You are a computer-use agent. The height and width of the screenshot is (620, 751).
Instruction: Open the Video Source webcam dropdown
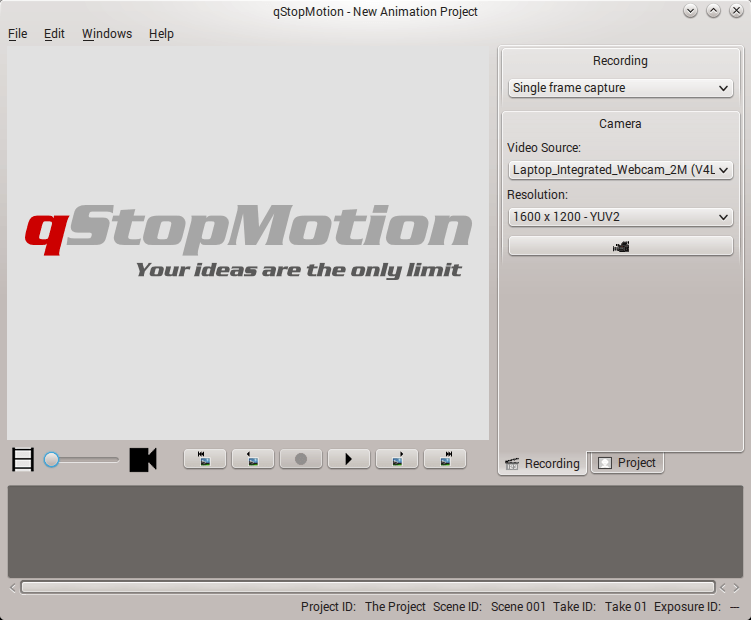620,170
